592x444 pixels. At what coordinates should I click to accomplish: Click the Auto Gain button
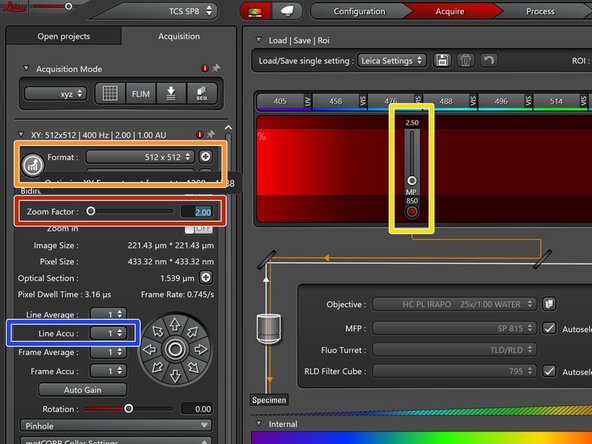coord(82,390)
